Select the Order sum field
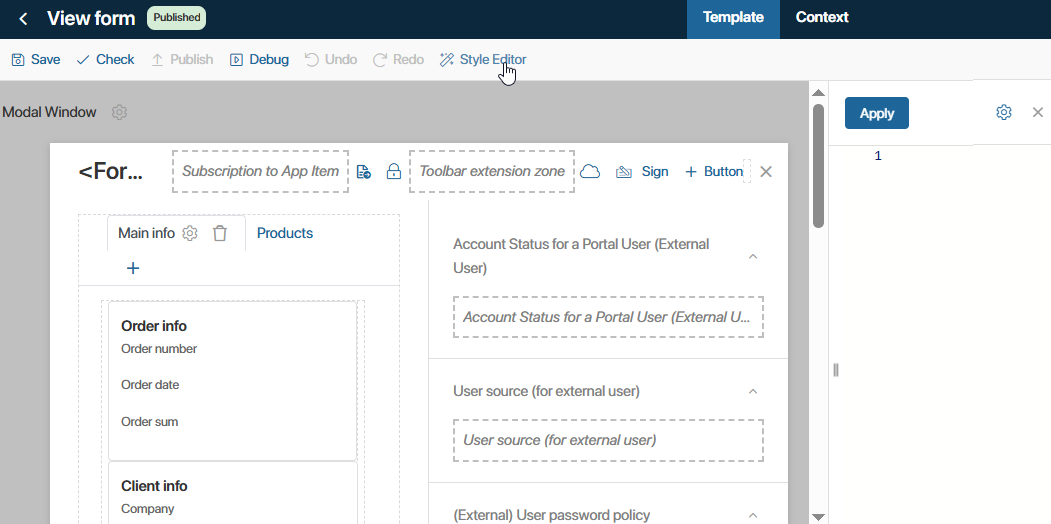 click(149, 421)
